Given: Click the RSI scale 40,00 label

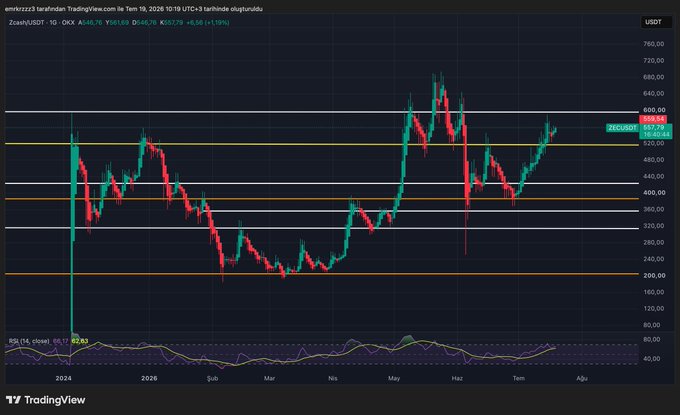Looking at the screenshot, I should tap(652, 359).
